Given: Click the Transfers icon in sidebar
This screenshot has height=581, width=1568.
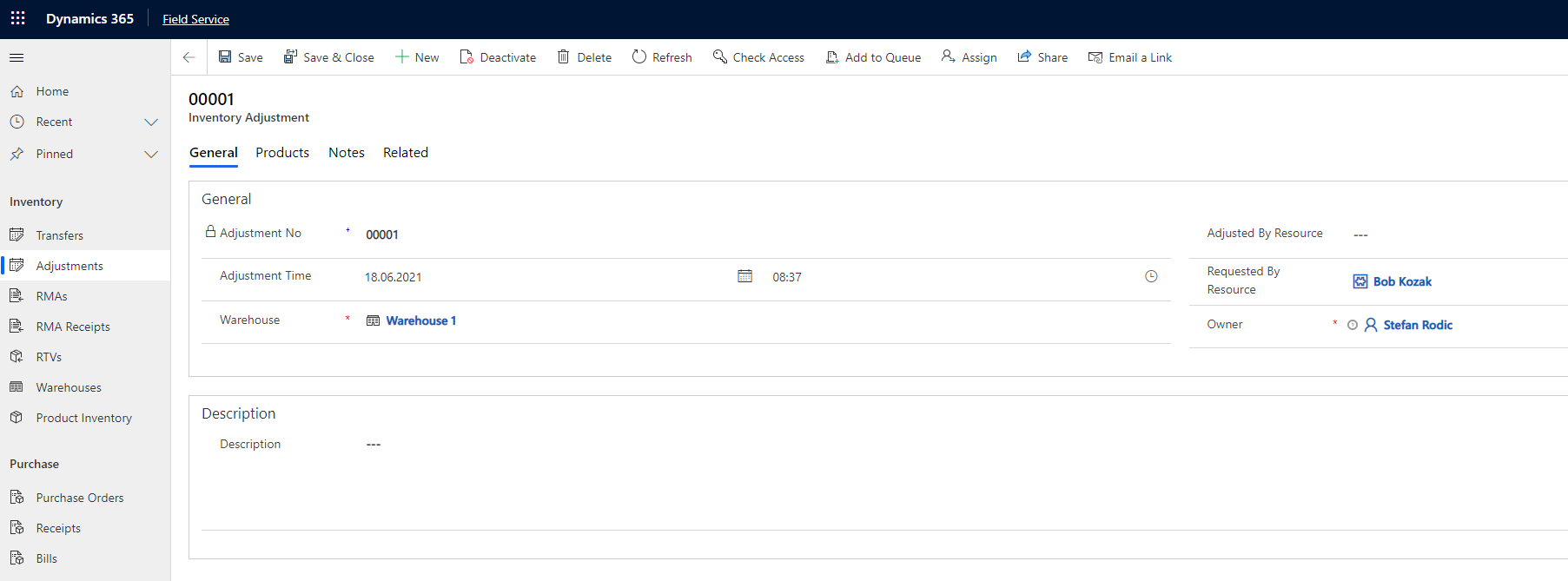Looking at the screenshot, I should (17, 235).
